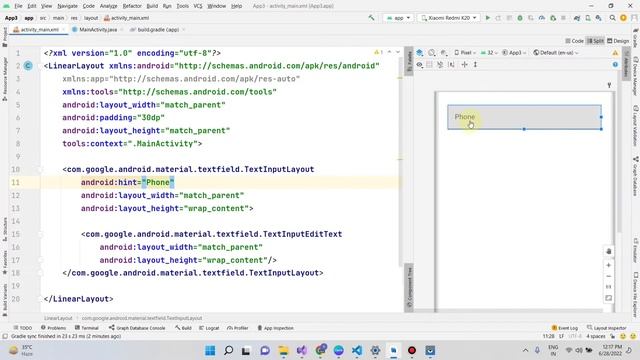Image resolution: width=640 pixels, height=360 pixels.
Task: Click the yellow layout warning icon
Action: [615, 53]
